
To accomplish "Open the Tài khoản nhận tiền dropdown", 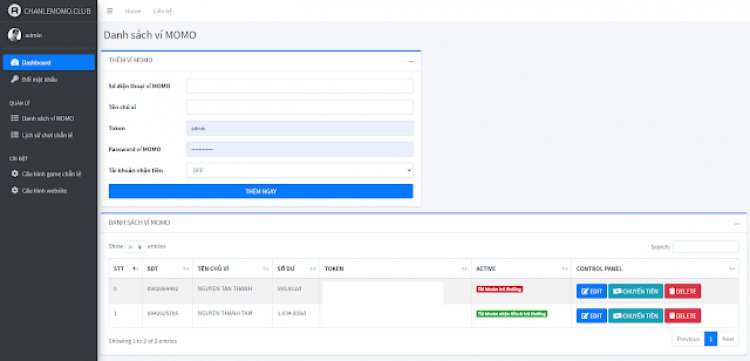I will 300,170.
